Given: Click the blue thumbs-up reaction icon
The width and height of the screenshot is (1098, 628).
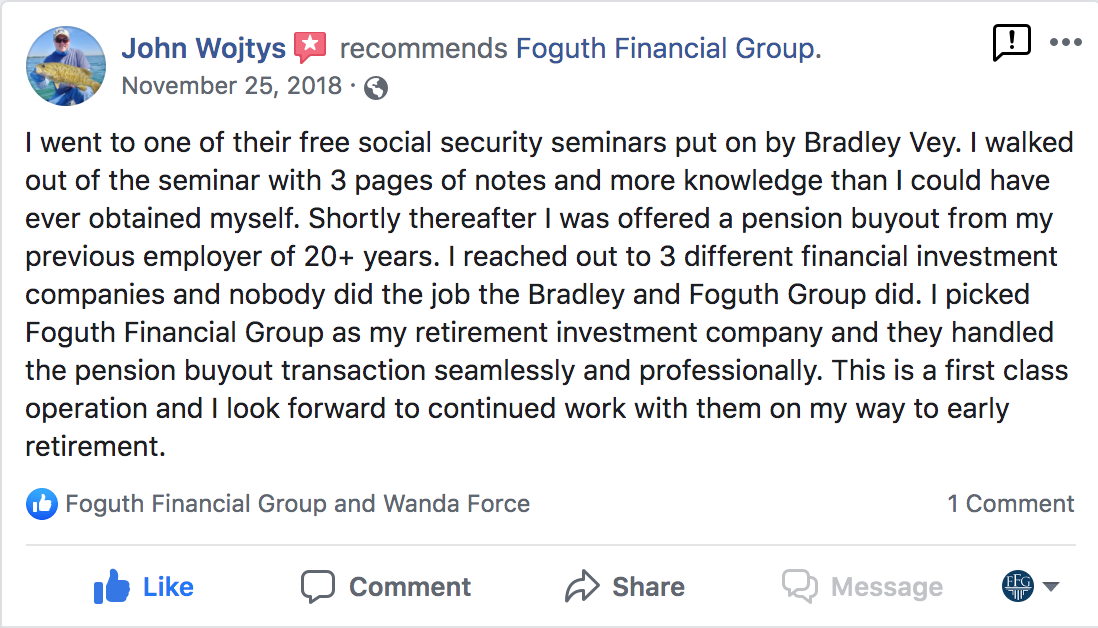Looking at the screenshot, I should pos(41,504).
